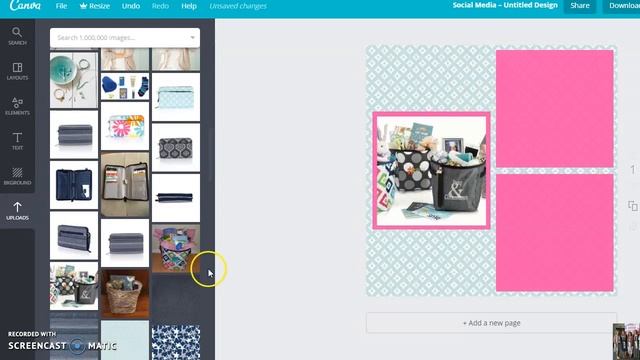
Task: Open the Text panel
Action: click(x=17, y=141)
